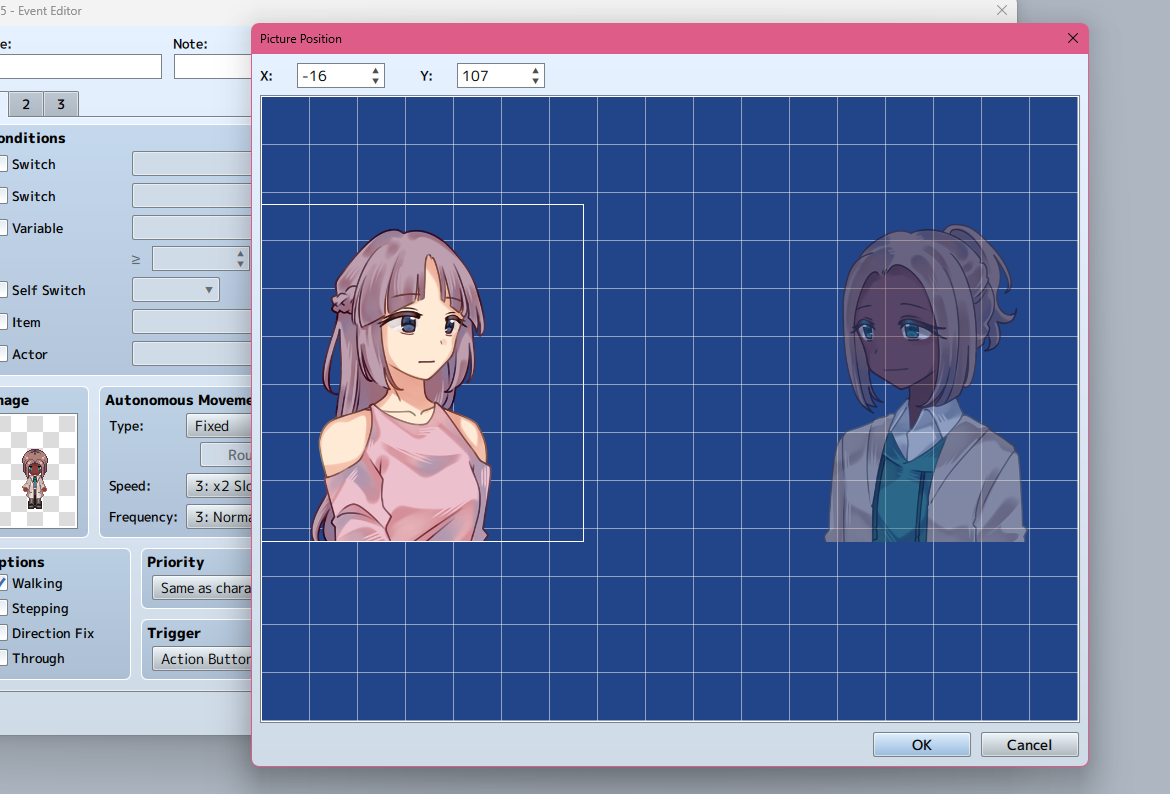Enable the Direction Fix checkbox

click(x=4, y=633)
